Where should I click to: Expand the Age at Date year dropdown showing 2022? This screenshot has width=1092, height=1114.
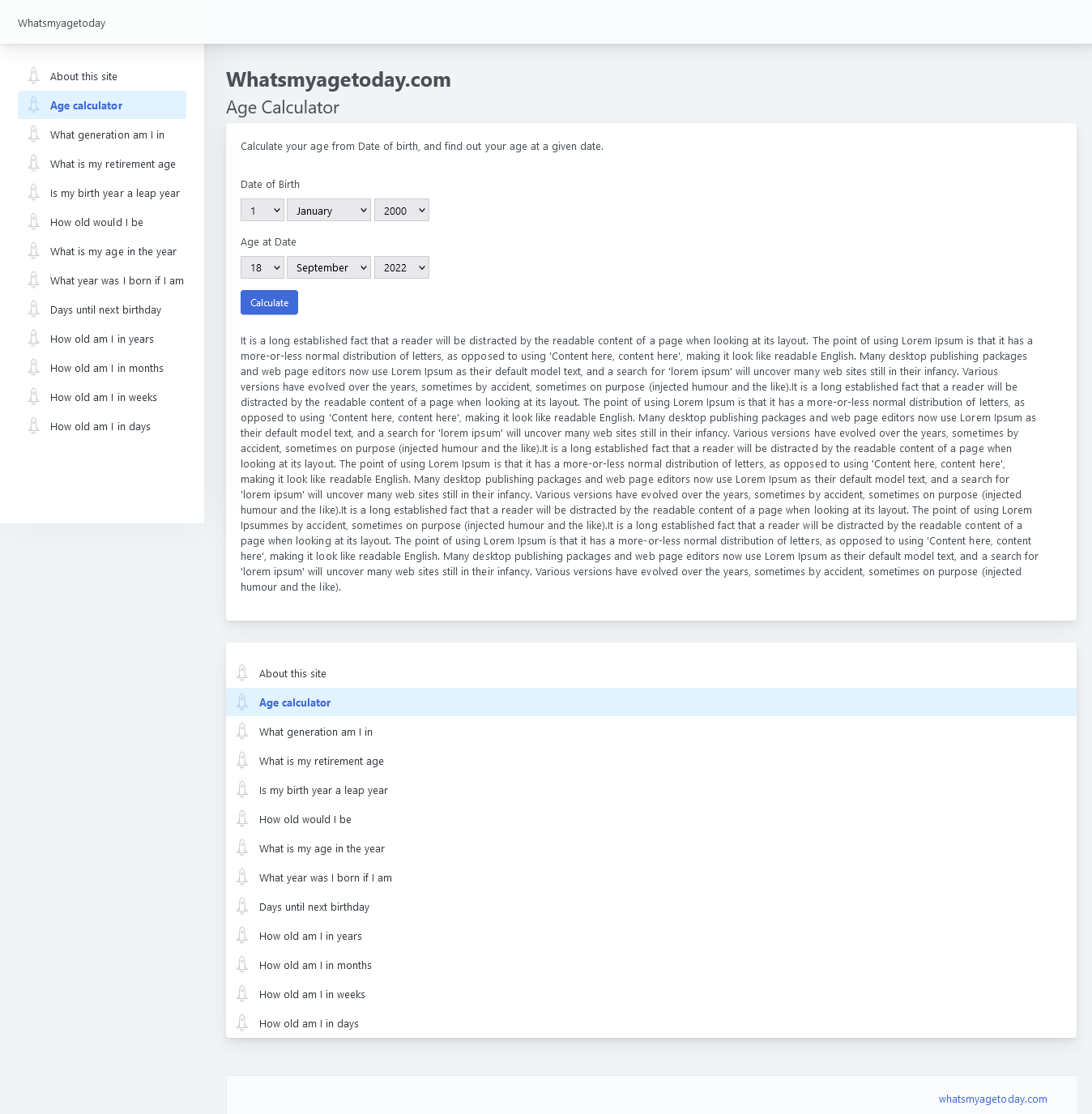[401, 267]
